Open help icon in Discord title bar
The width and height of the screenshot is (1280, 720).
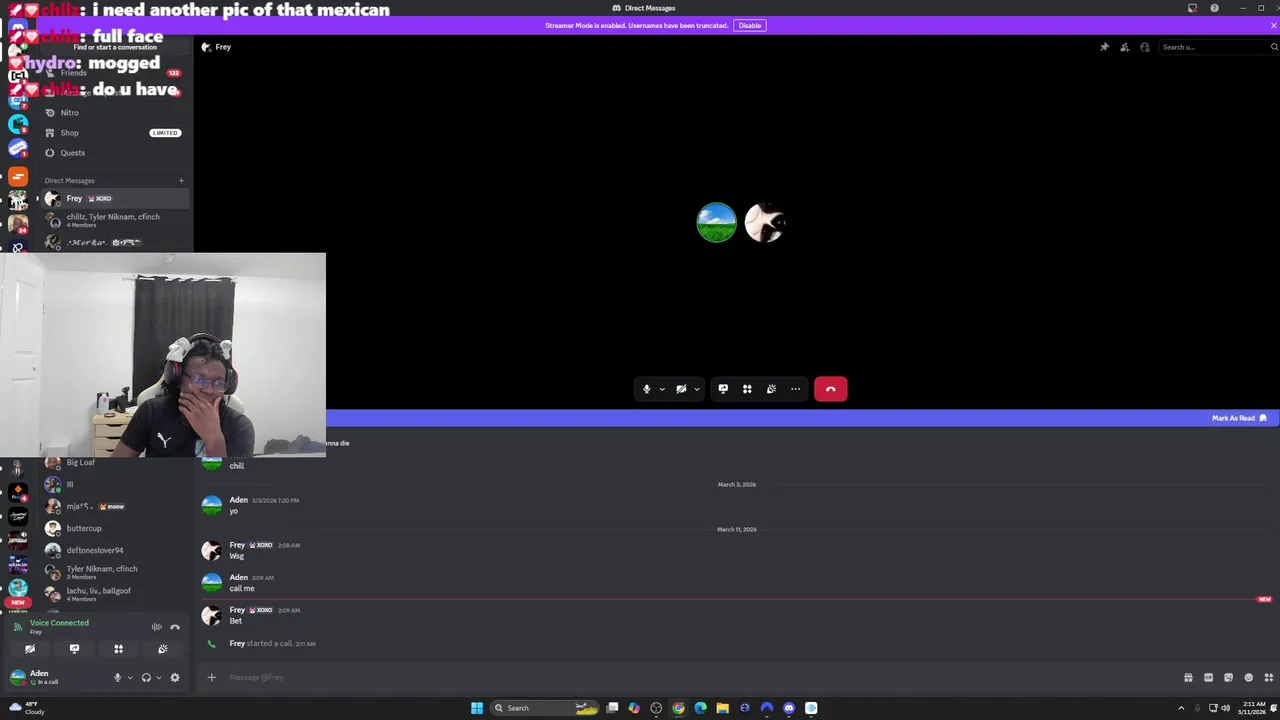1214,8
